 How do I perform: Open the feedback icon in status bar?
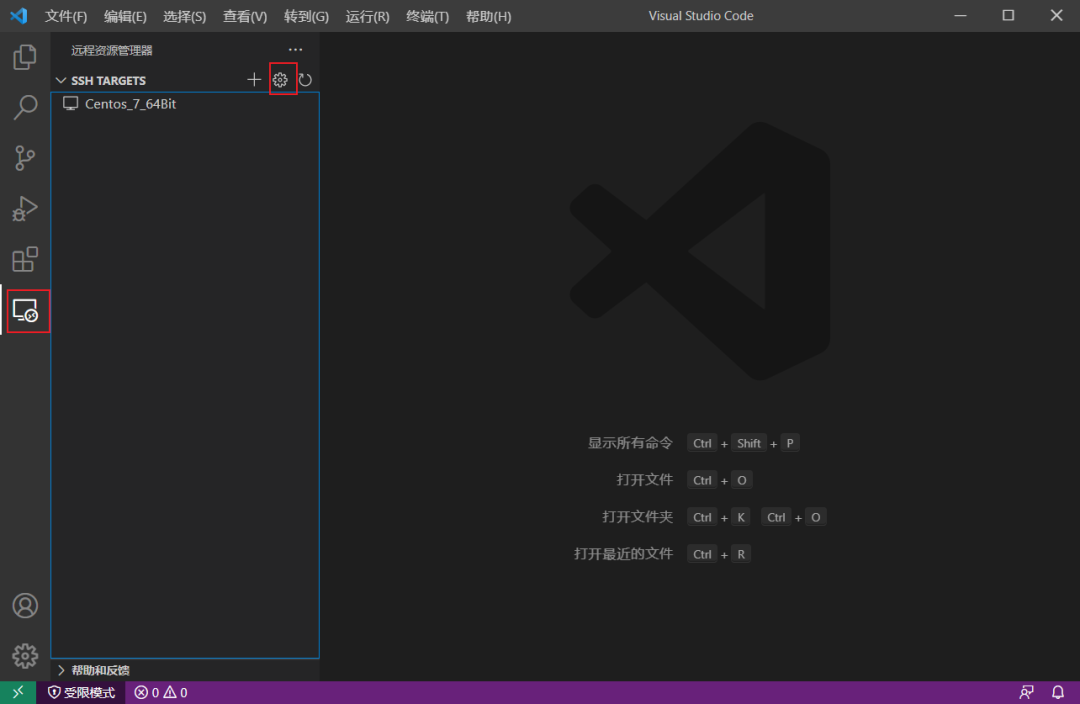click(1026, 692)
